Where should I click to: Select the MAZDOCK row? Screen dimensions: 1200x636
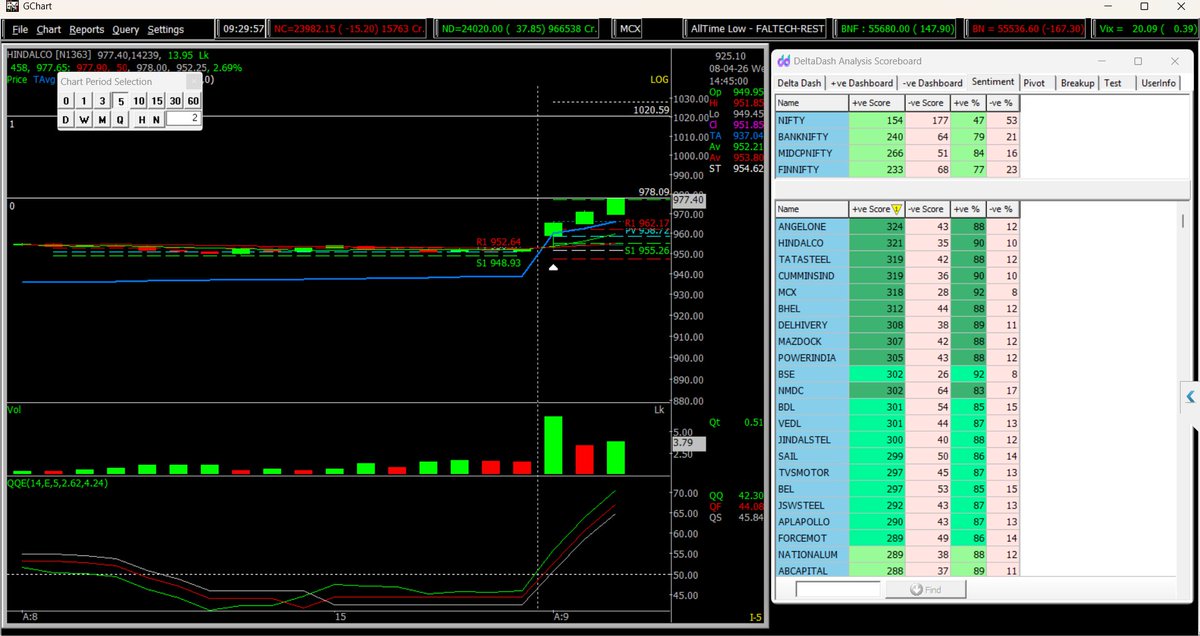coord(897,341)
